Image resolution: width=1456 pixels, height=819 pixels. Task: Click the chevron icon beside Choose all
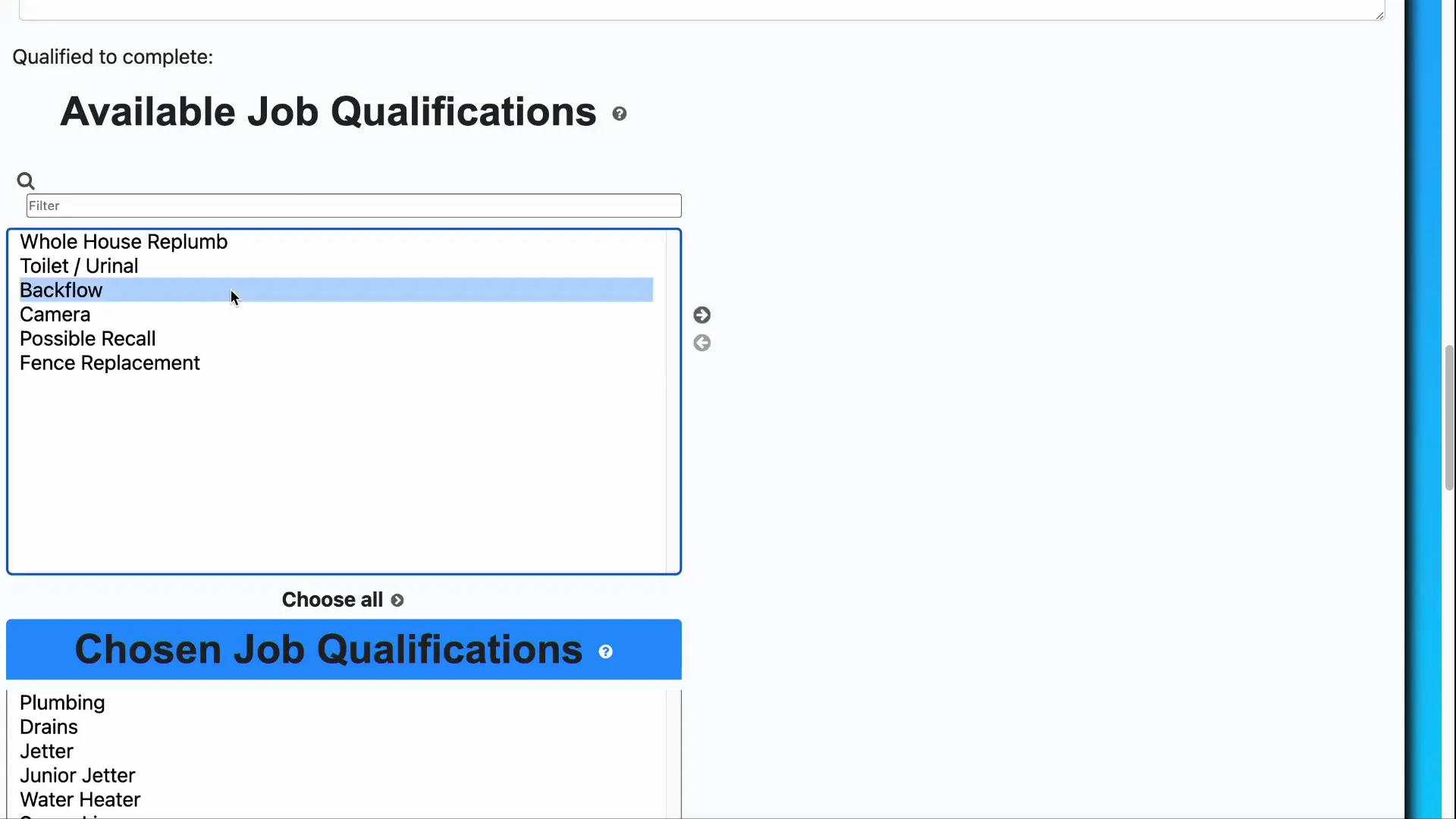pyautogui.click(x=397, y=600)
